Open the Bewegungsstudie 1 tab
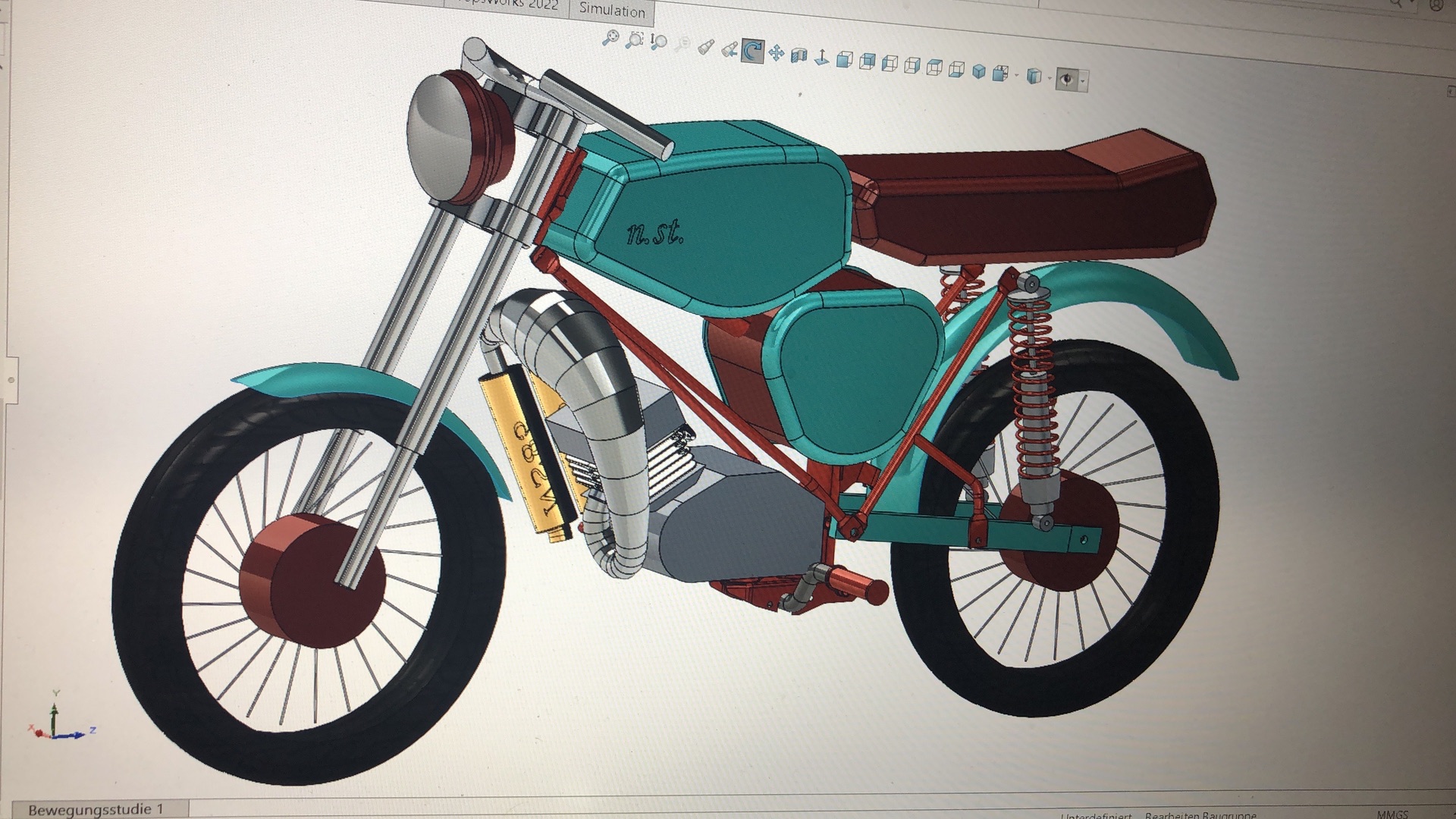Viewport: 1456px width, 819px height. [x=96, y=809]
